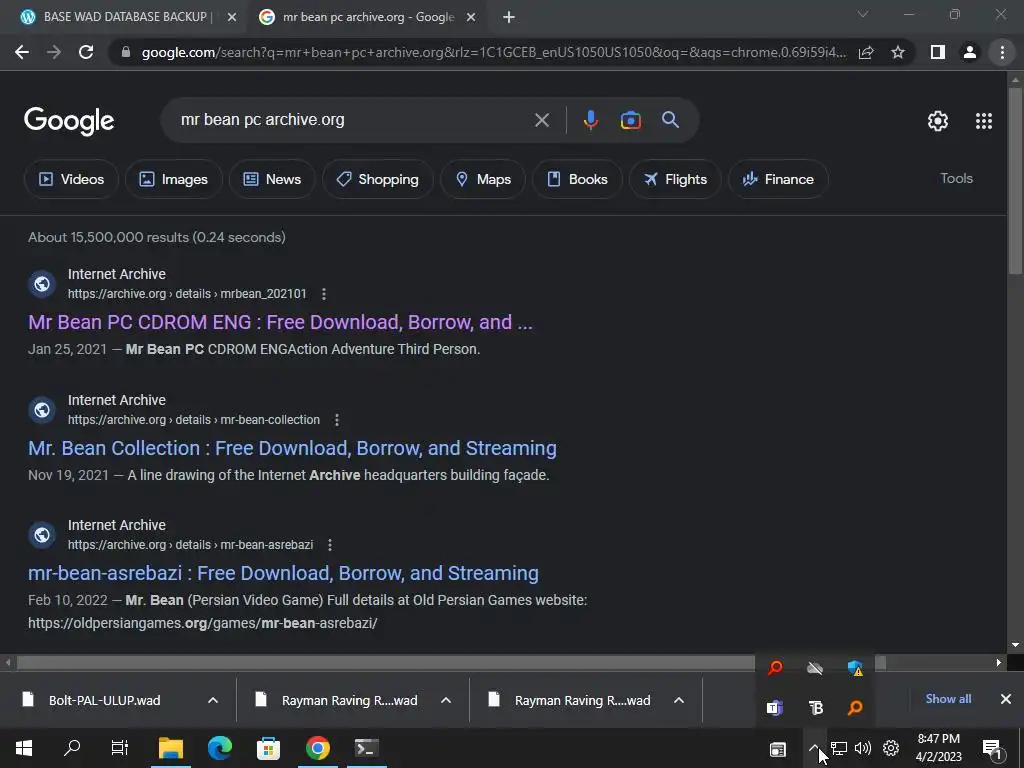Open the volume control in the taskbar

(x=863, y=748)
